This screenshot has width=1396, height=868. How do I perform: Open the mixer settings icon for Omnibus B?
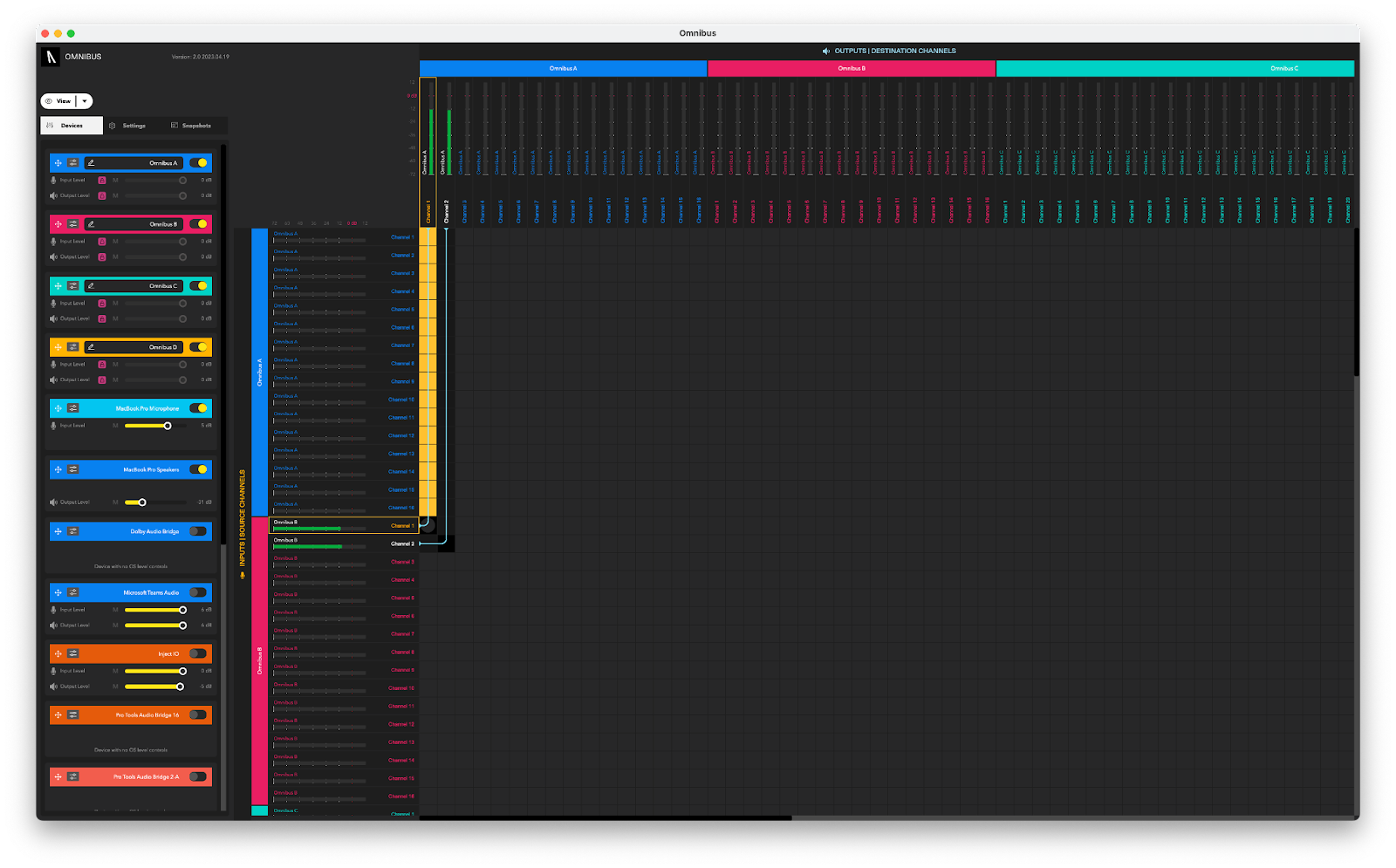pyautogui.click(x=73, y=224)
